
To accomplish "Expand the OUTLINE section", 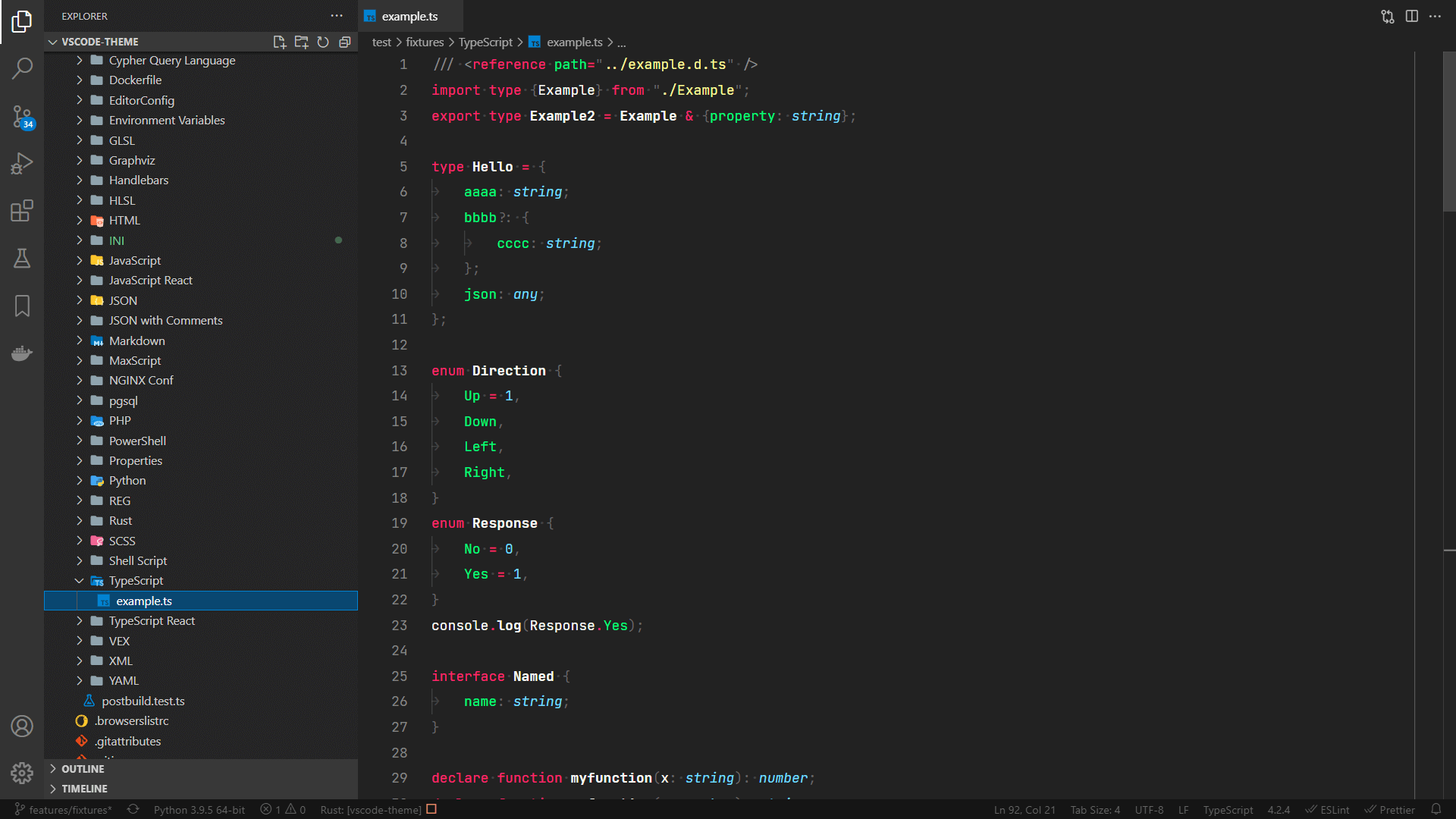I will (82, 768).
